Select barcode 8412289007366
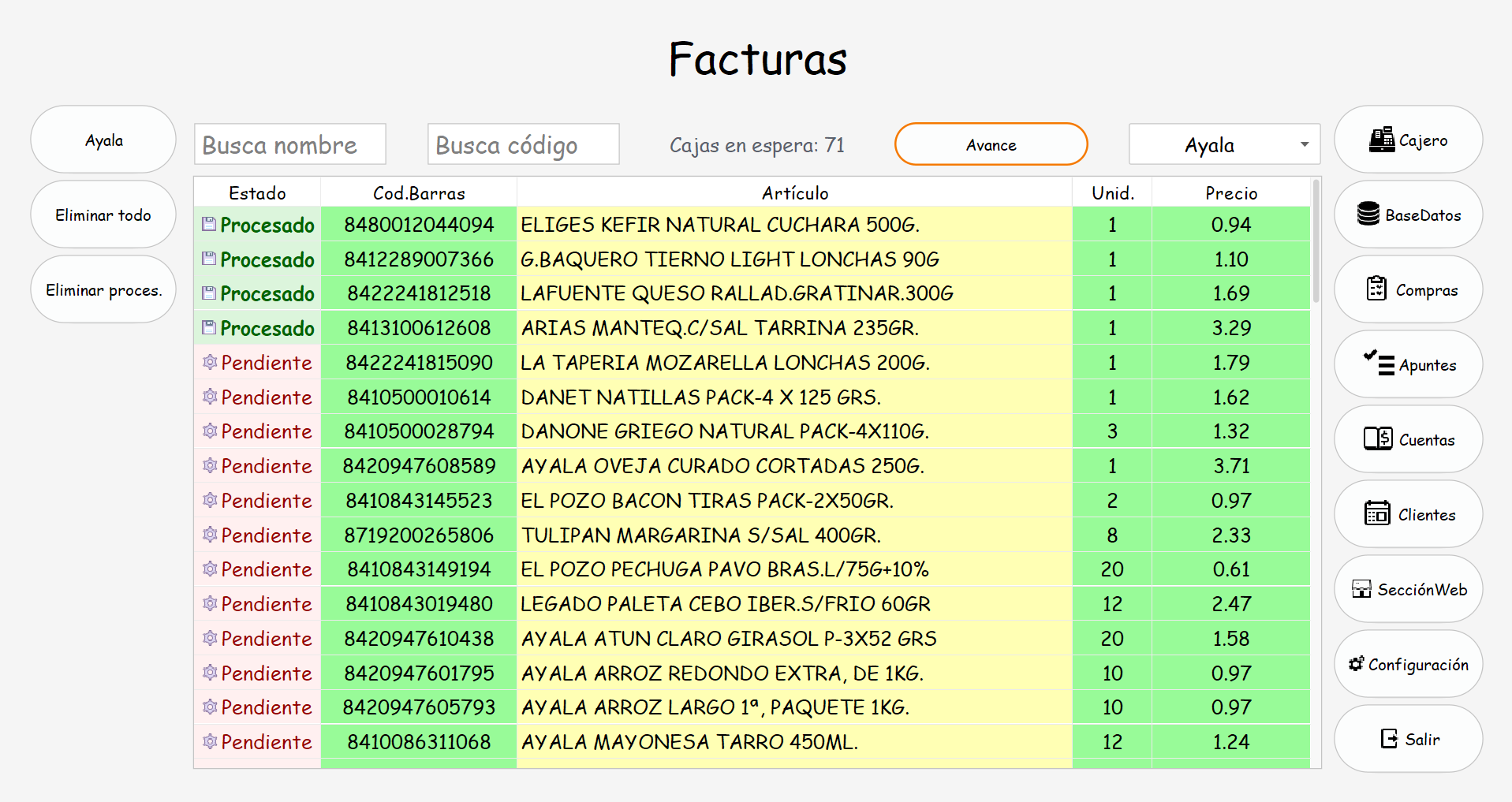 (x=419, y=259)
